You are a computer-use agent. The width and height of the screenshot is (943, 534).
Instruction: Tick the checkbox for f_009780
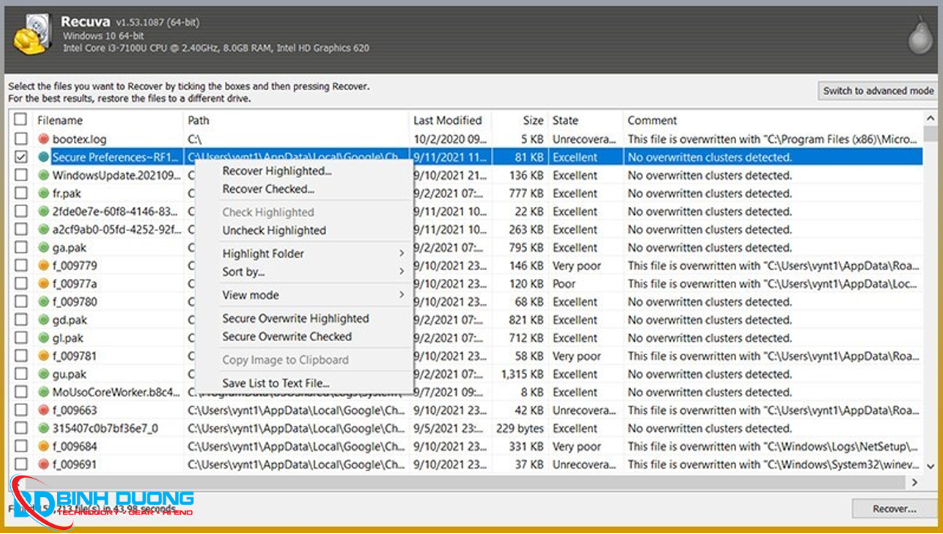pos(20,301)
